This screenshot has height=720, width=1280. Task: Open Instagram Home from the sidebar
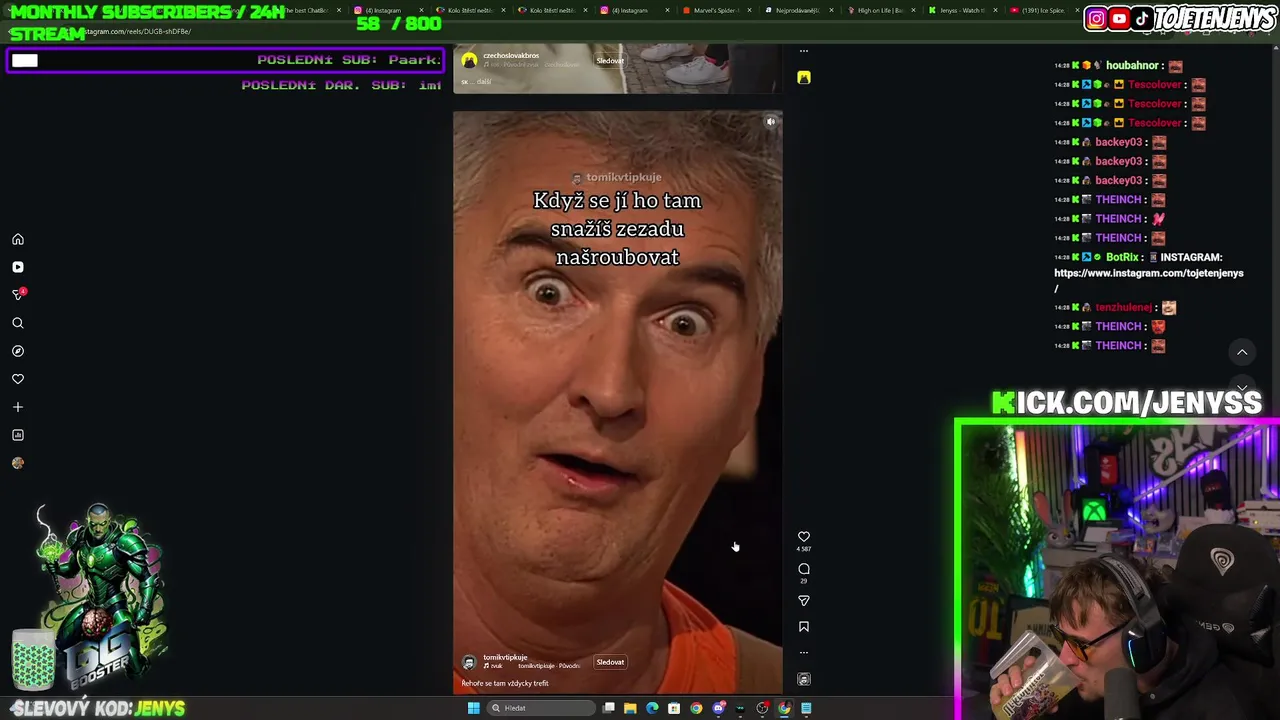[18, 240]
